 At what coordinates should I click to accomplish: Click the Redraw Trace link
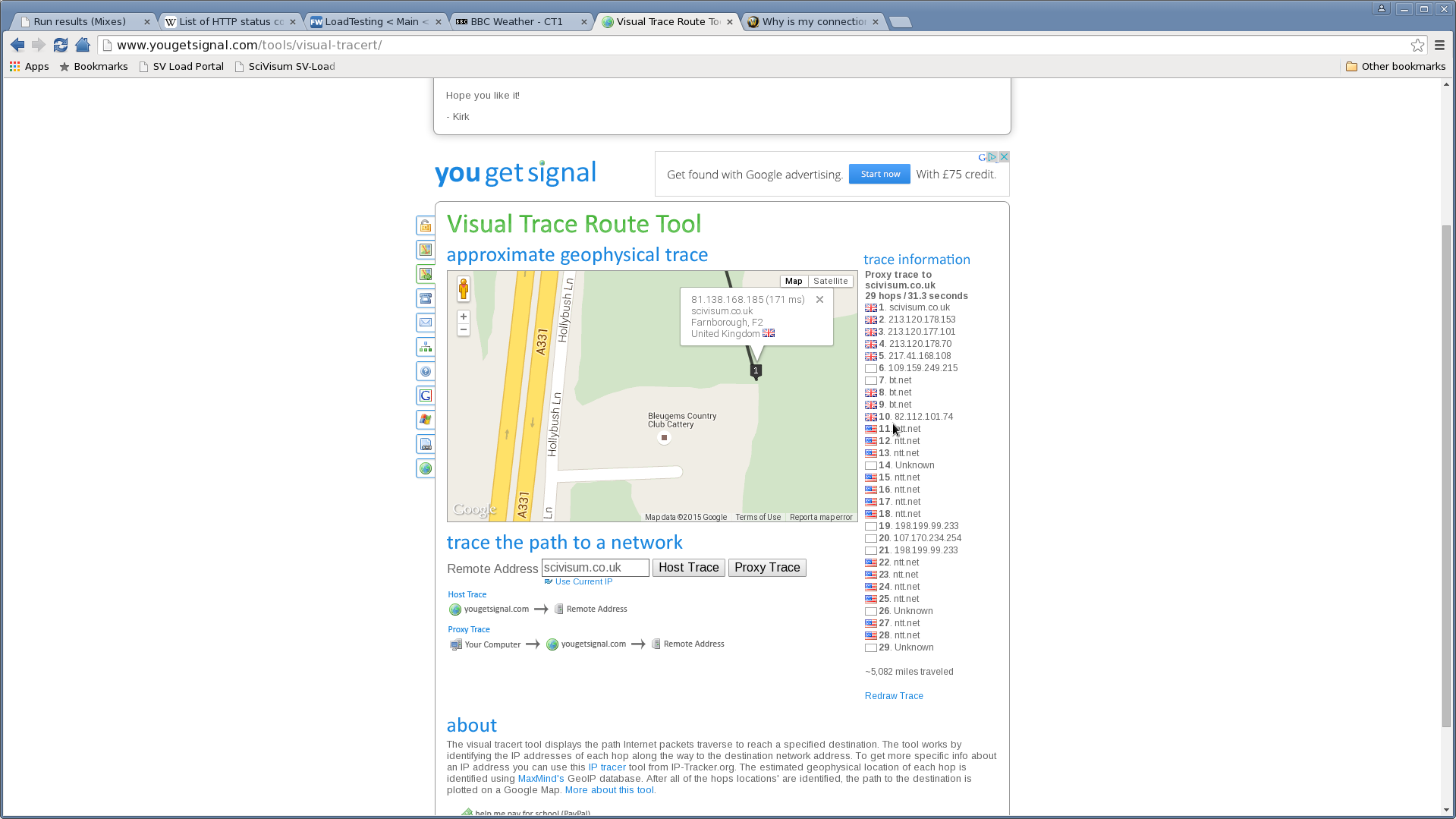tap(894, 696)
